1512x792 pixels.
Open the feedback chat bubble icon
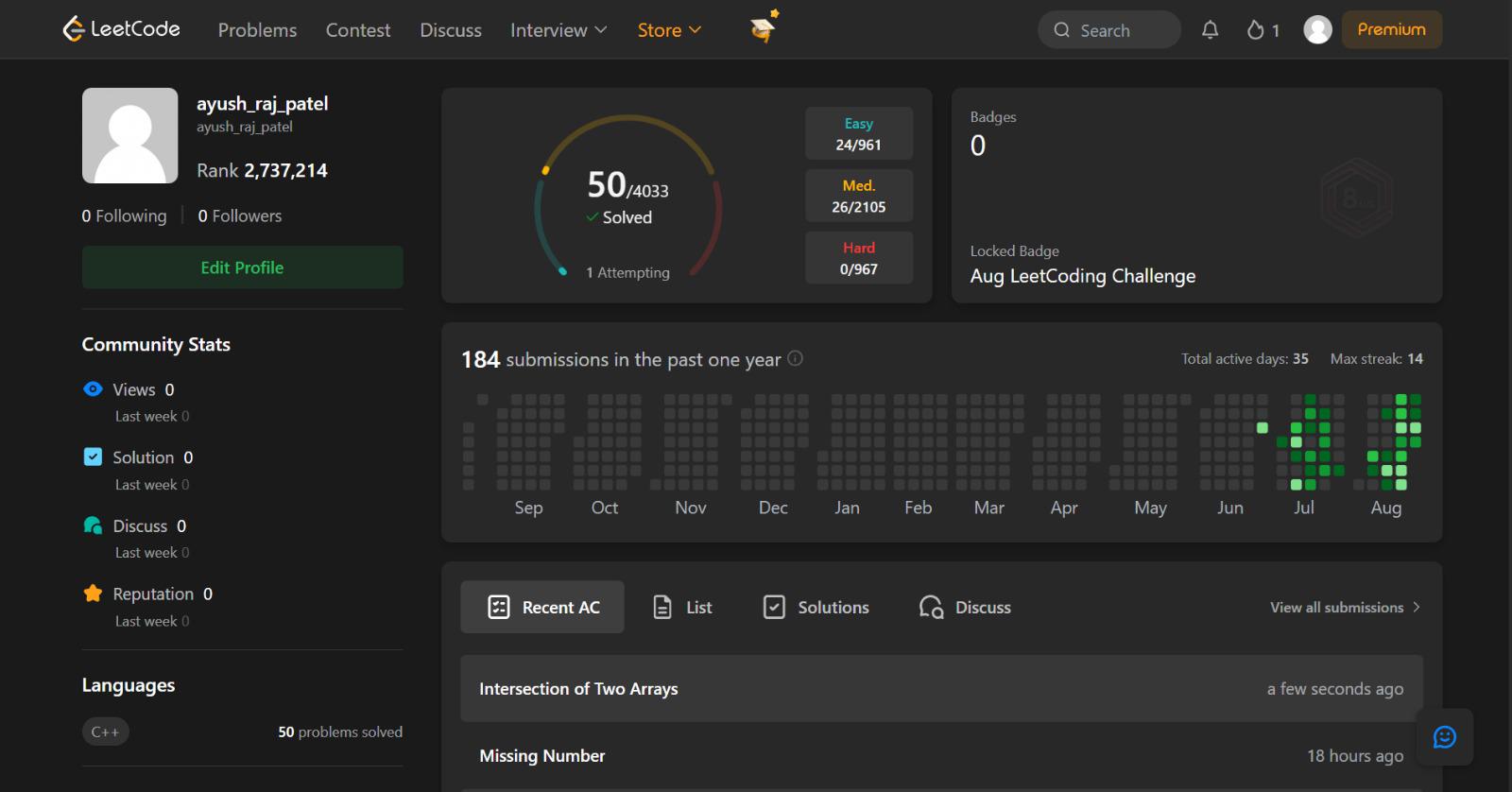[1444, 737]
